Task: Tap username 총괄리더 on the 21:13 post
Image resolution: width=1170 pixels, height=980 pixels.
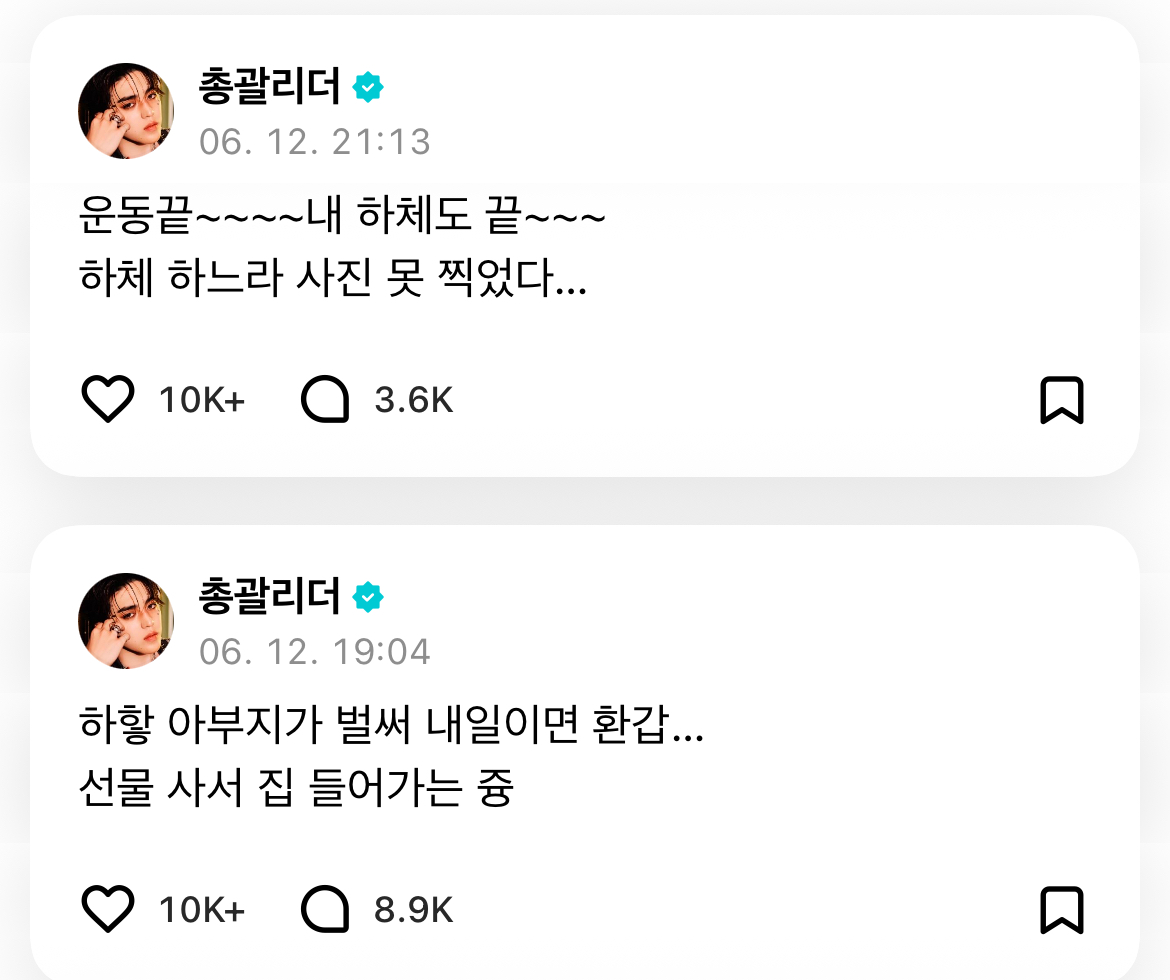Action: coord(270,88)
